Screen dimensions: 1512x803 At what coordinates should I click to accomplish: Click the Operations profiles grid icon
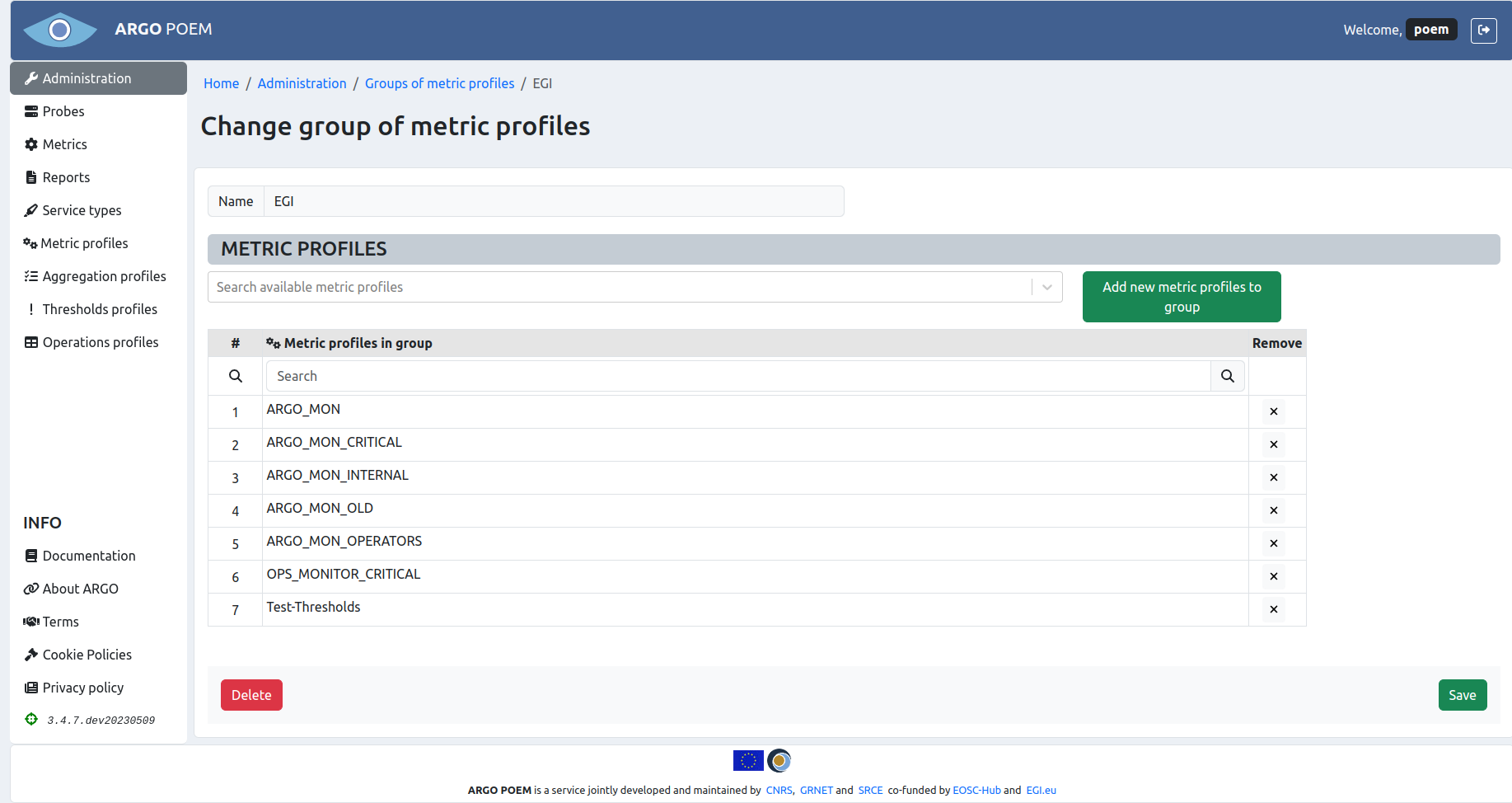click(x=30, y=341)
